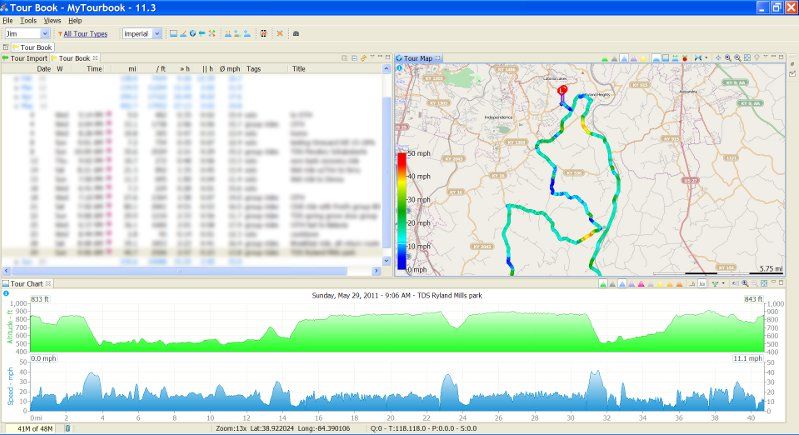Click the blue info icon in Tour Chart
Viewport: 799px width, 435px height.
point(6,293)
